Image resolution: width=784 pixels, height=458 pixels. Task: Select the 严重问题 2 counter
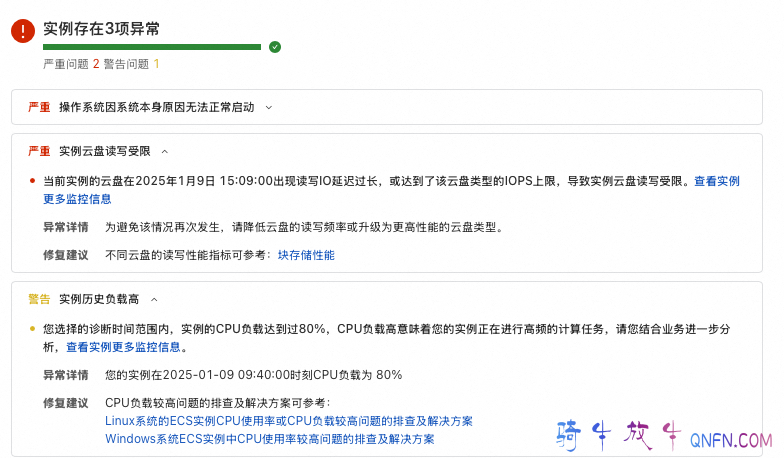point(71,64)
